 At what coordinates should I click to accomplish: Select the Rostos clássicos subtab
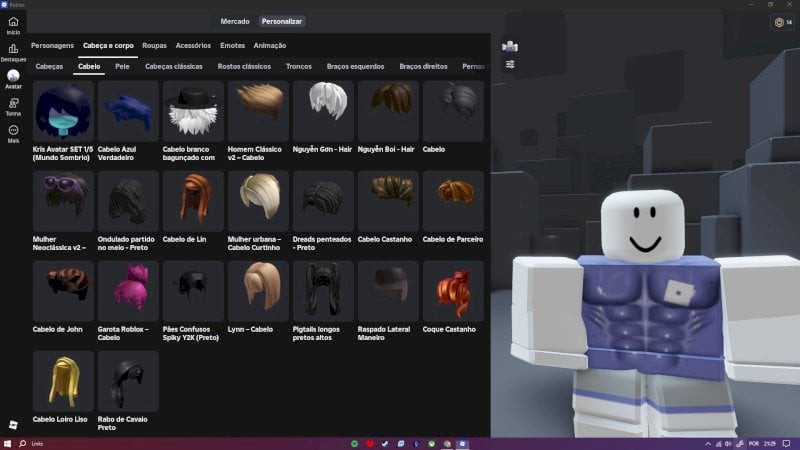pos(244,66)
